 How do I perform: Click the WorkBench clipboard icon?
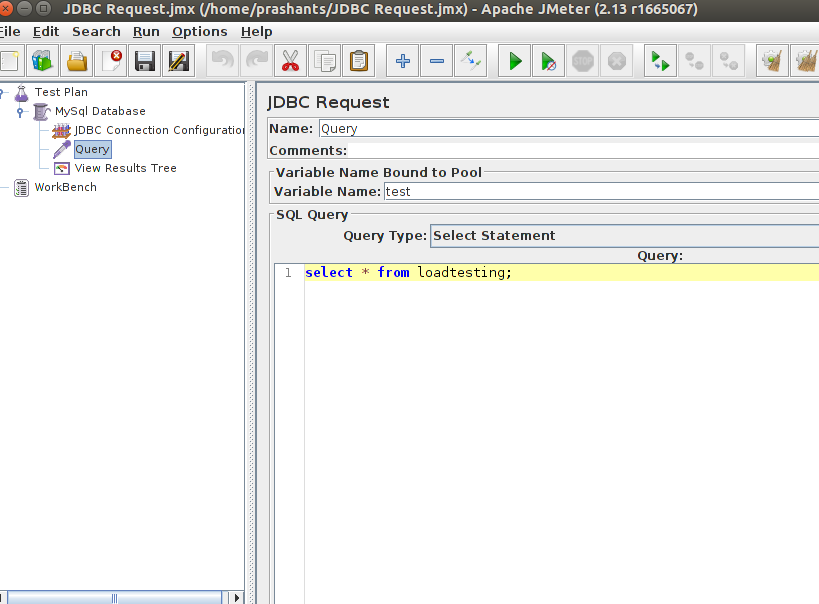pyautogui.click(x=21, y=188)
